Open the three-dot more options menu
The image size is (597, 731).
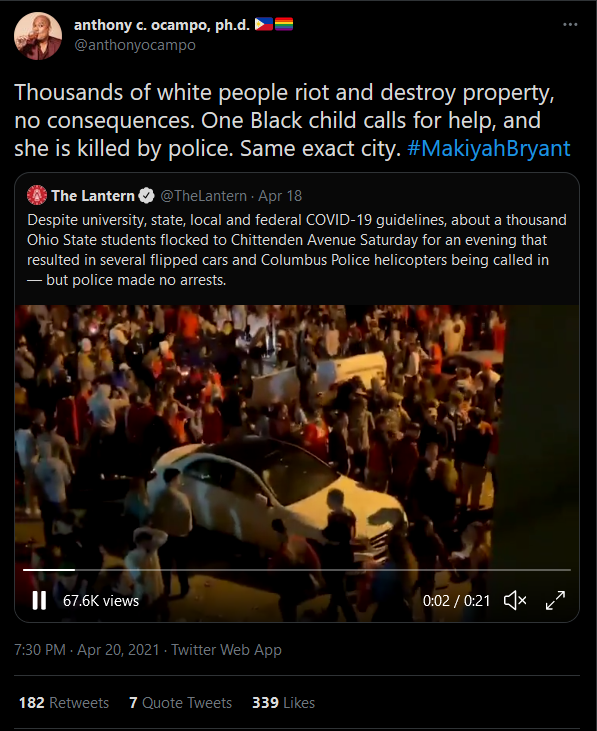click(x=570, y=25)
